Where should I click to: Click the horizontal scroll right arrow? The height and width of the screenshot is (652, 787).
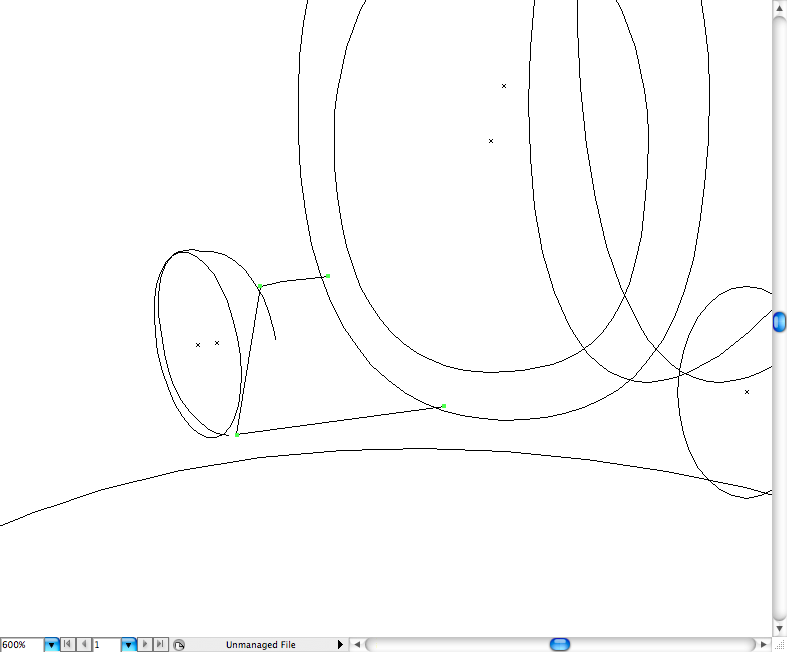pyautogui.click(x=764, y=644)
